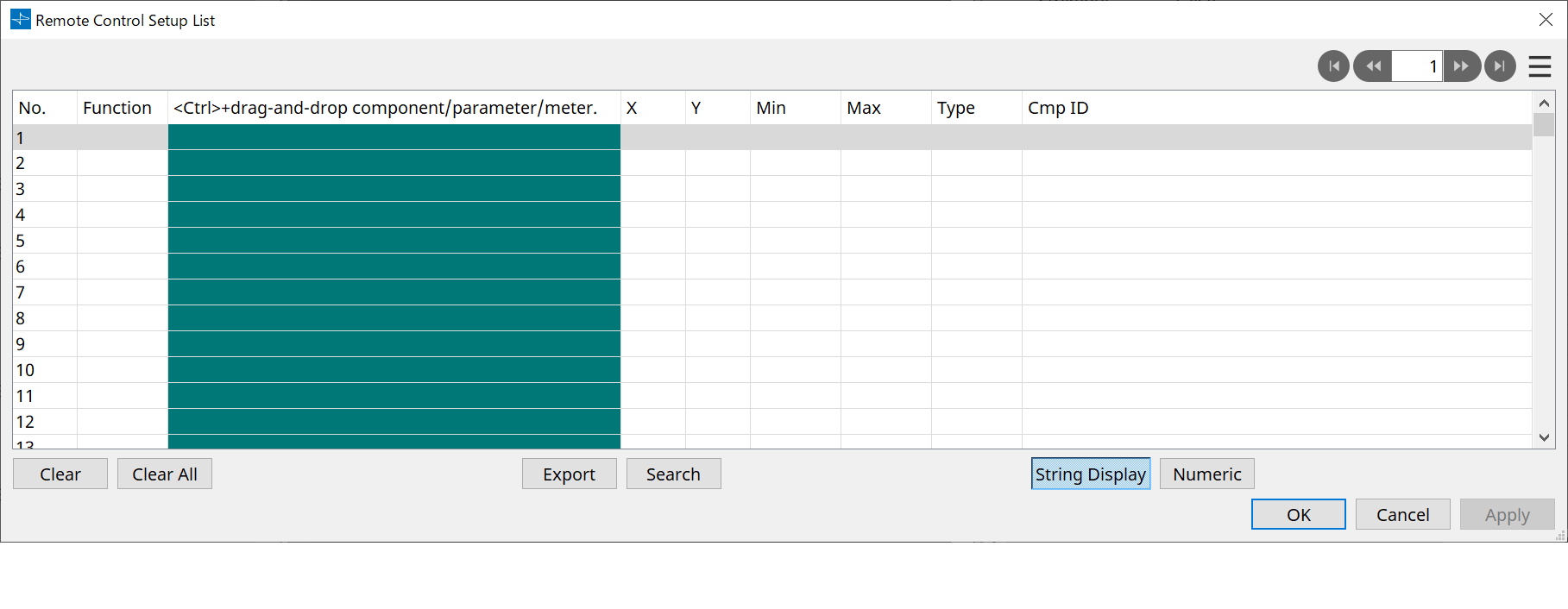
Task: Enable String Display mode
Action: 1090,474
